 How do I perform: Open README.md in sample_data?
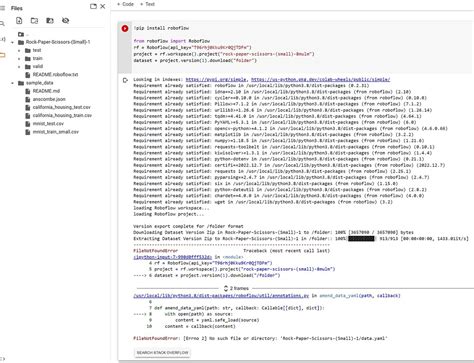click(x=46, y=91)
